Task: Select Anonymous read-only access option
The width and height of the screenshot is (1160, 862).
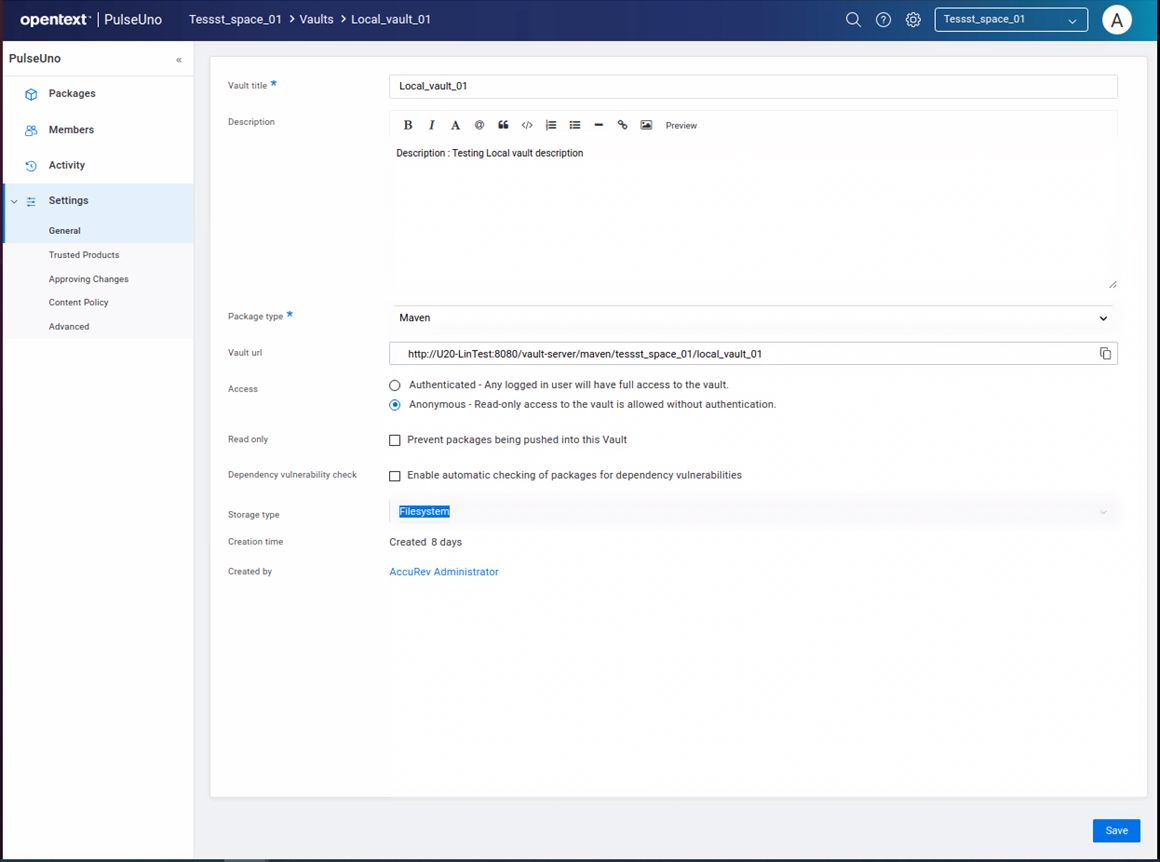Action: (395, 405)
